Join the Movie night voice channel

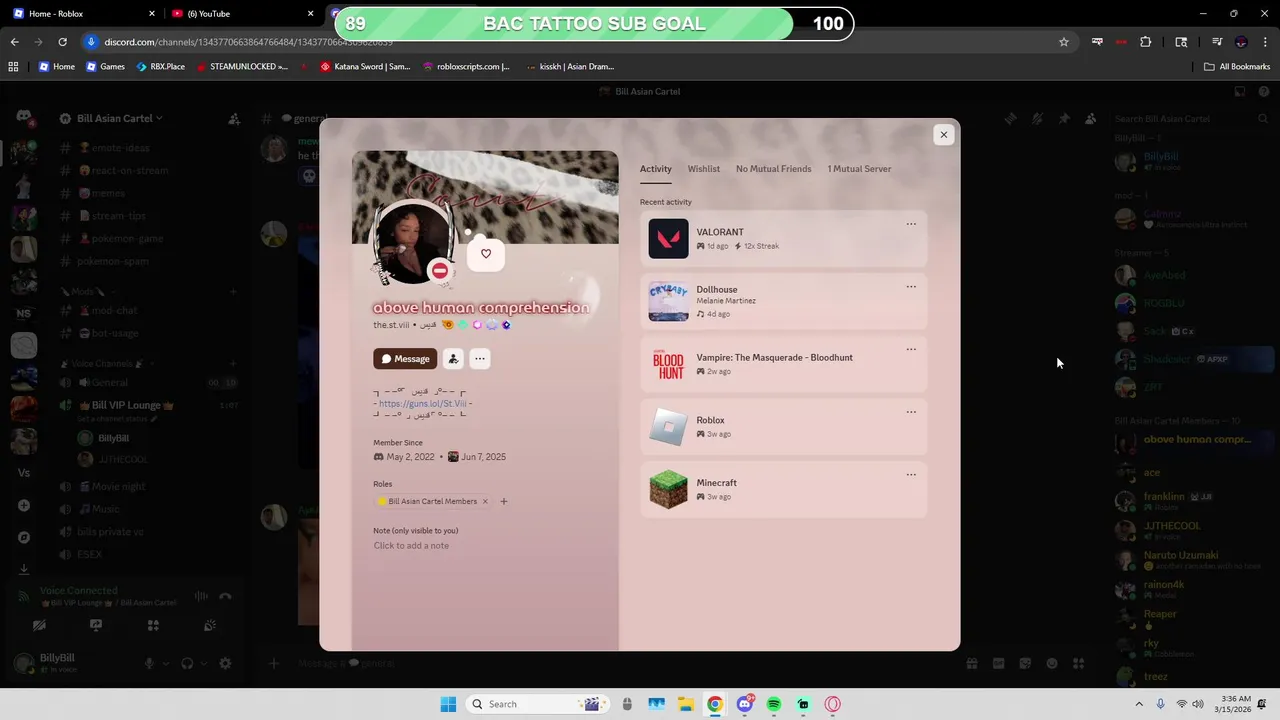[118, 486]
